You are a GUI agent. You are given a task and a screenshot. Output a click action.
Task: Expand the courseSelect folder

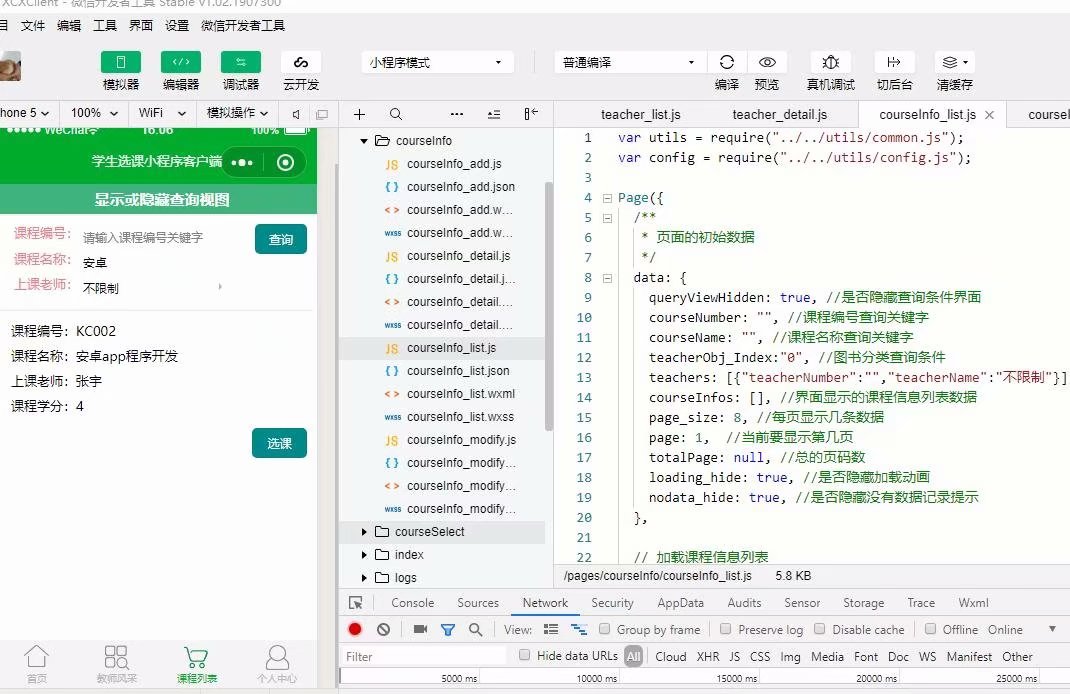tap(364, 532)
